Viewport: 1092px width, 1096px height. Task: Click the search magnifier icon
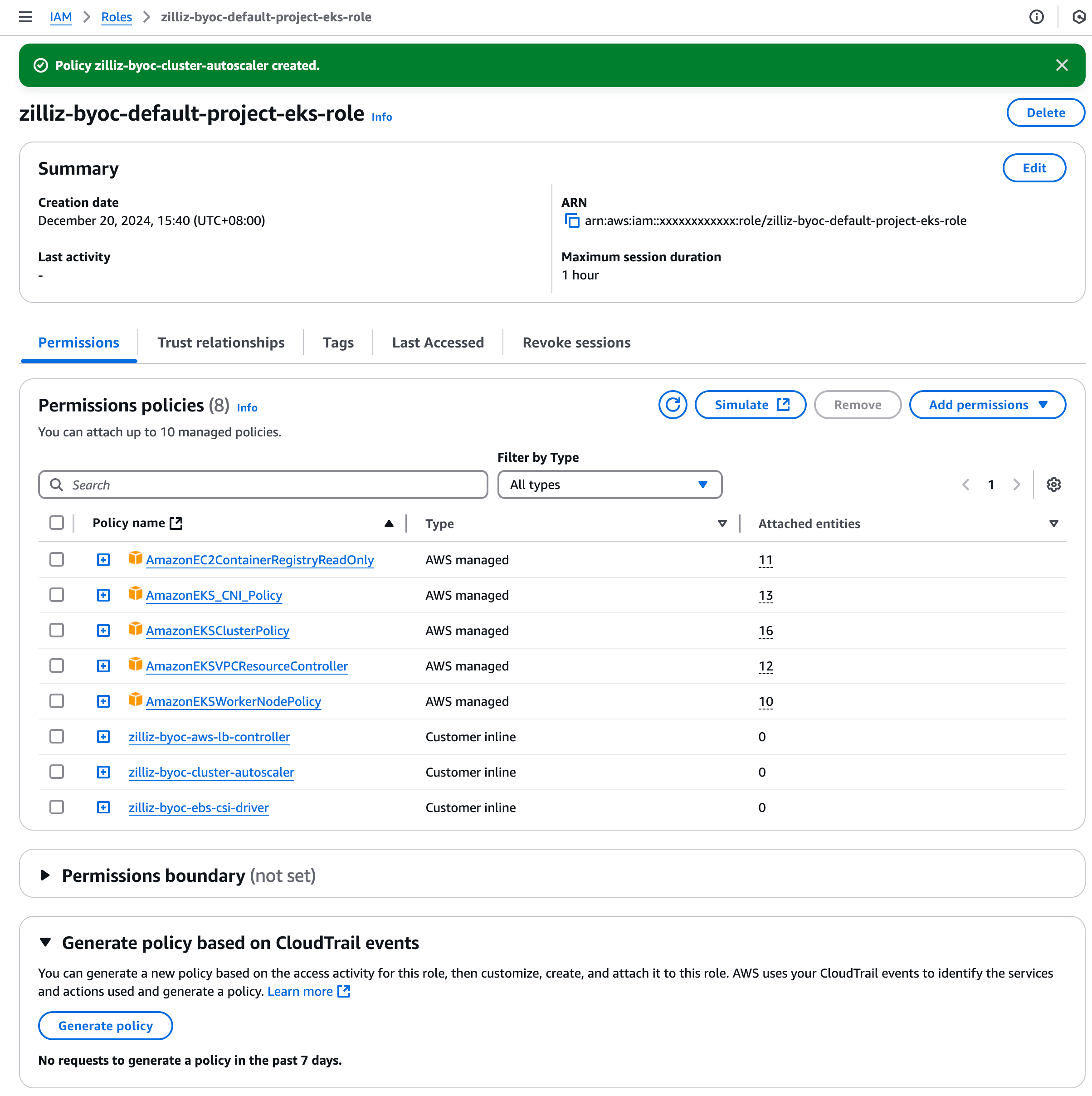56,484
